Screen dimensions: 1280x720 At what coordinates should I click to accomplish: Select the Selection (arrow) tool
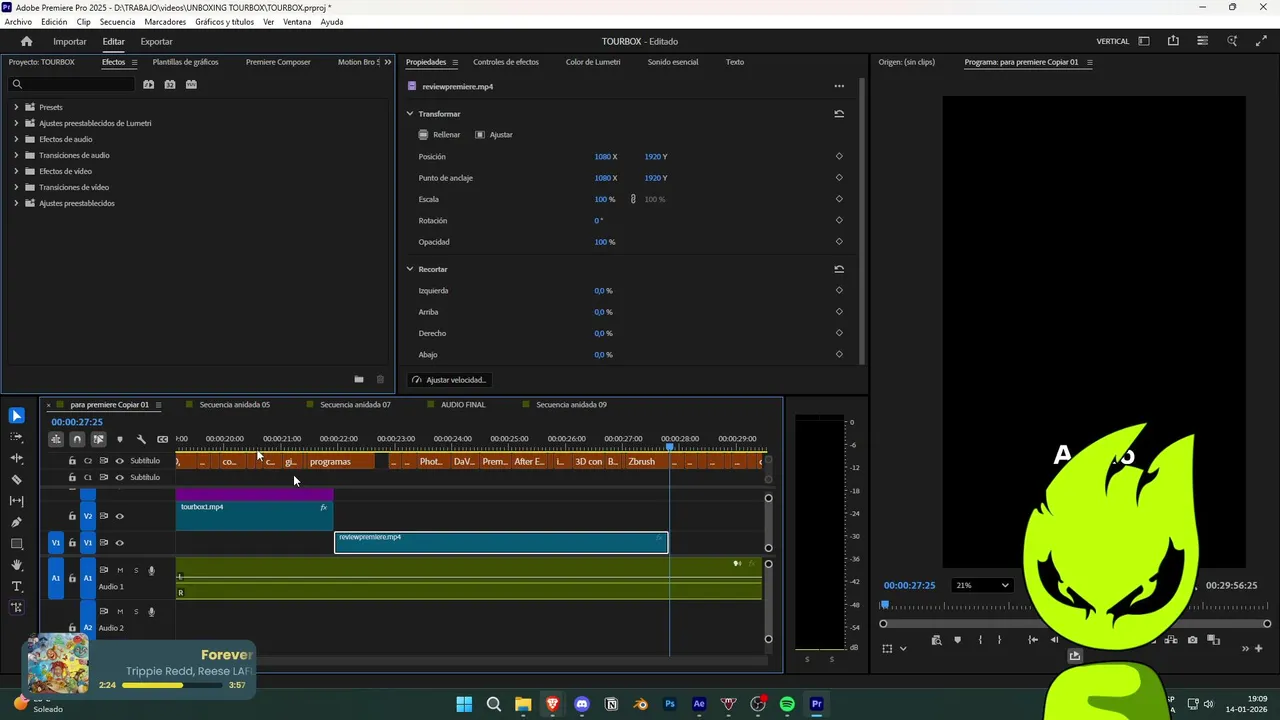[17, 416]
